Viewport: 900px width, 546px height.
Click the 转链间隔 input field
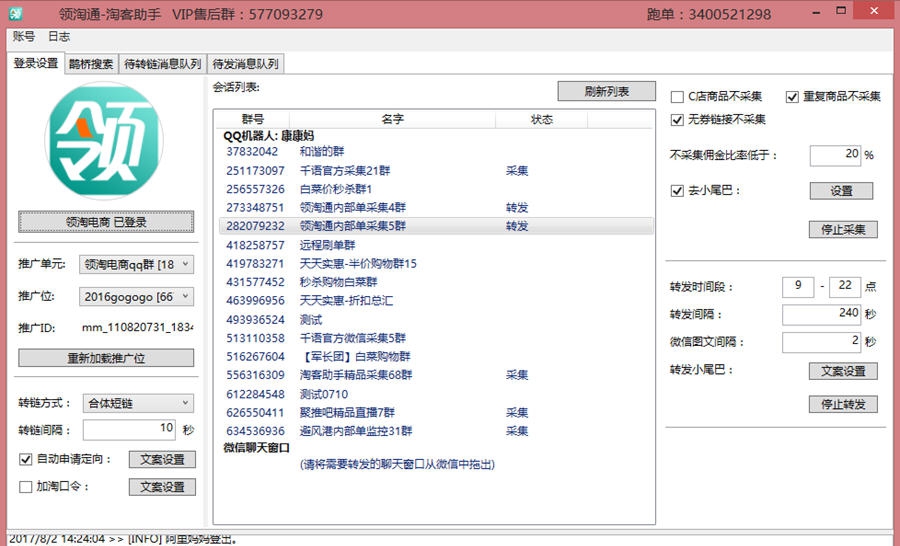tap(129, 429)
